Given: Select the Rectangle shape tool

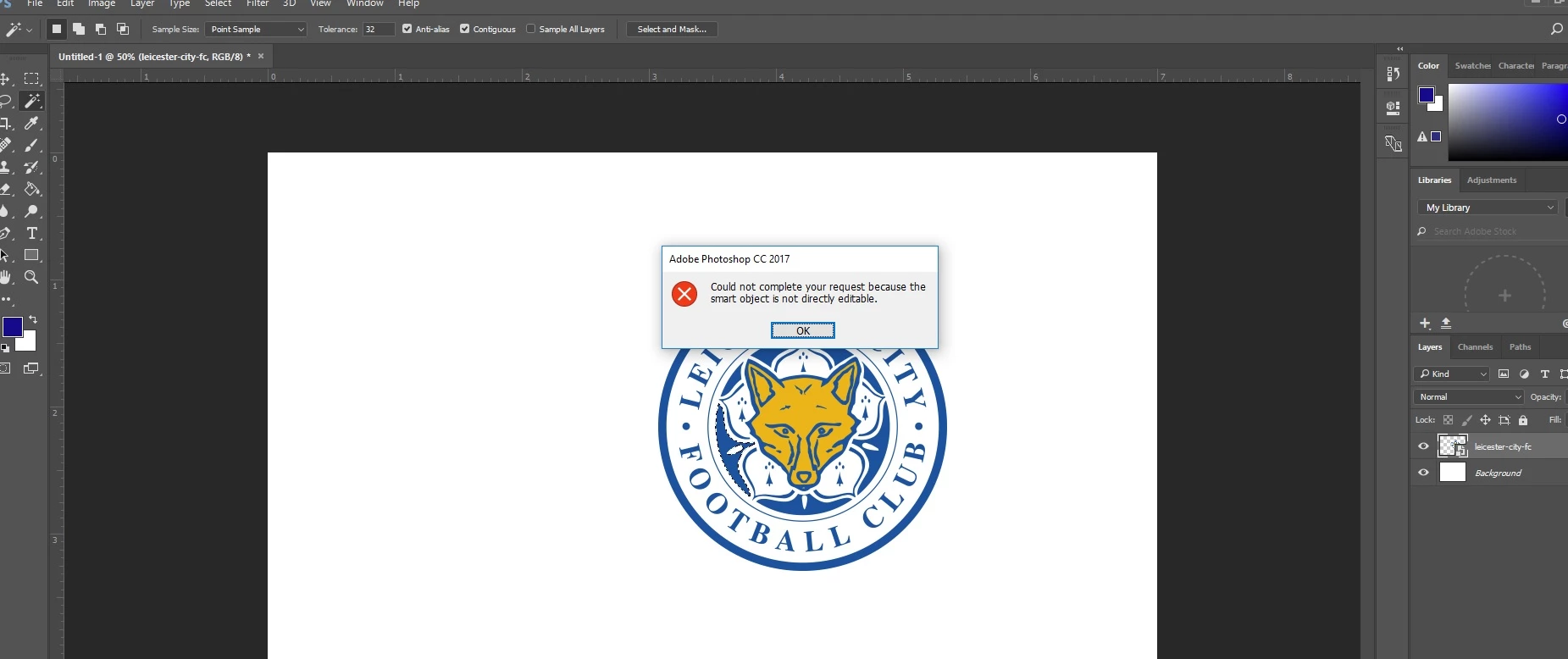Looking at the screenshot, I should pyautogui.click(x=32, y=255).
